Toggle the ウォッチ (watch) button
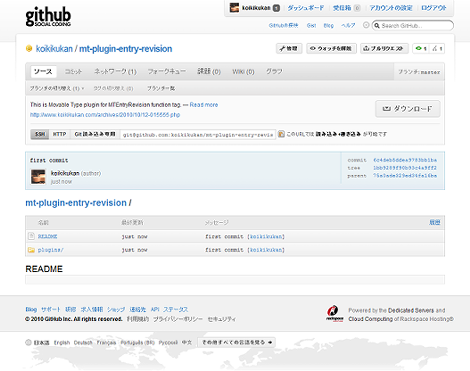Image resolution: width=470 pixels, height=371 pixels. pos(331,49)
